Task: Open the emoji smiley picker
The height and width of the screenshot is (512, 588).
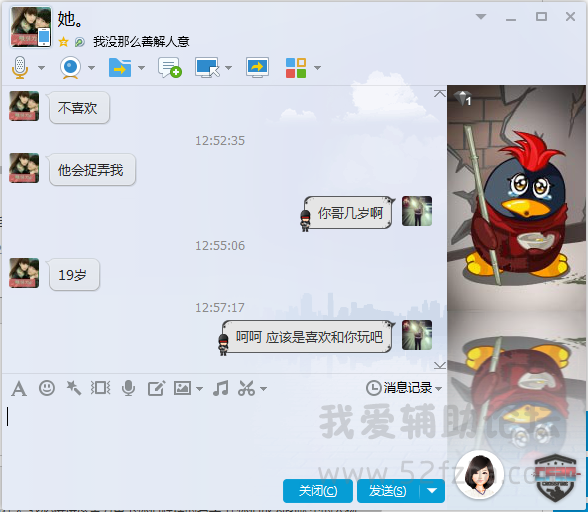Action: coord(47,388)
